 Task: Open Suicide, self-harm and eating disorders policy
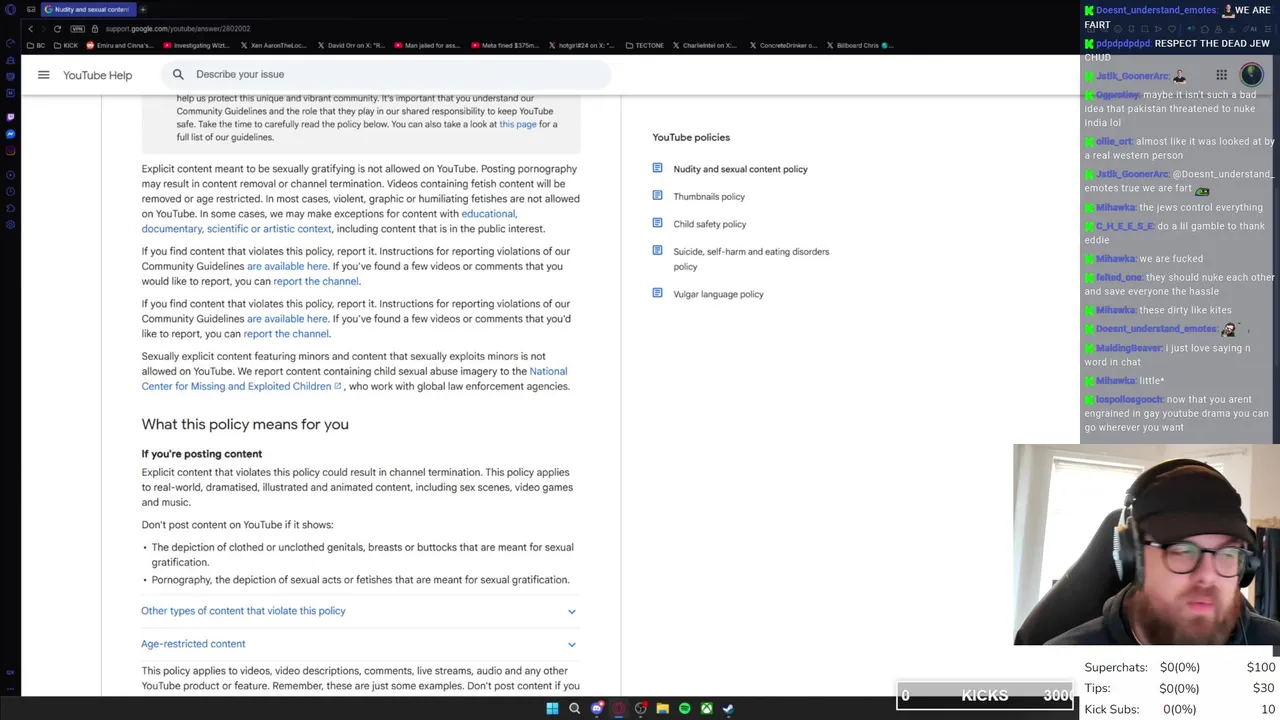pos(751,259)
